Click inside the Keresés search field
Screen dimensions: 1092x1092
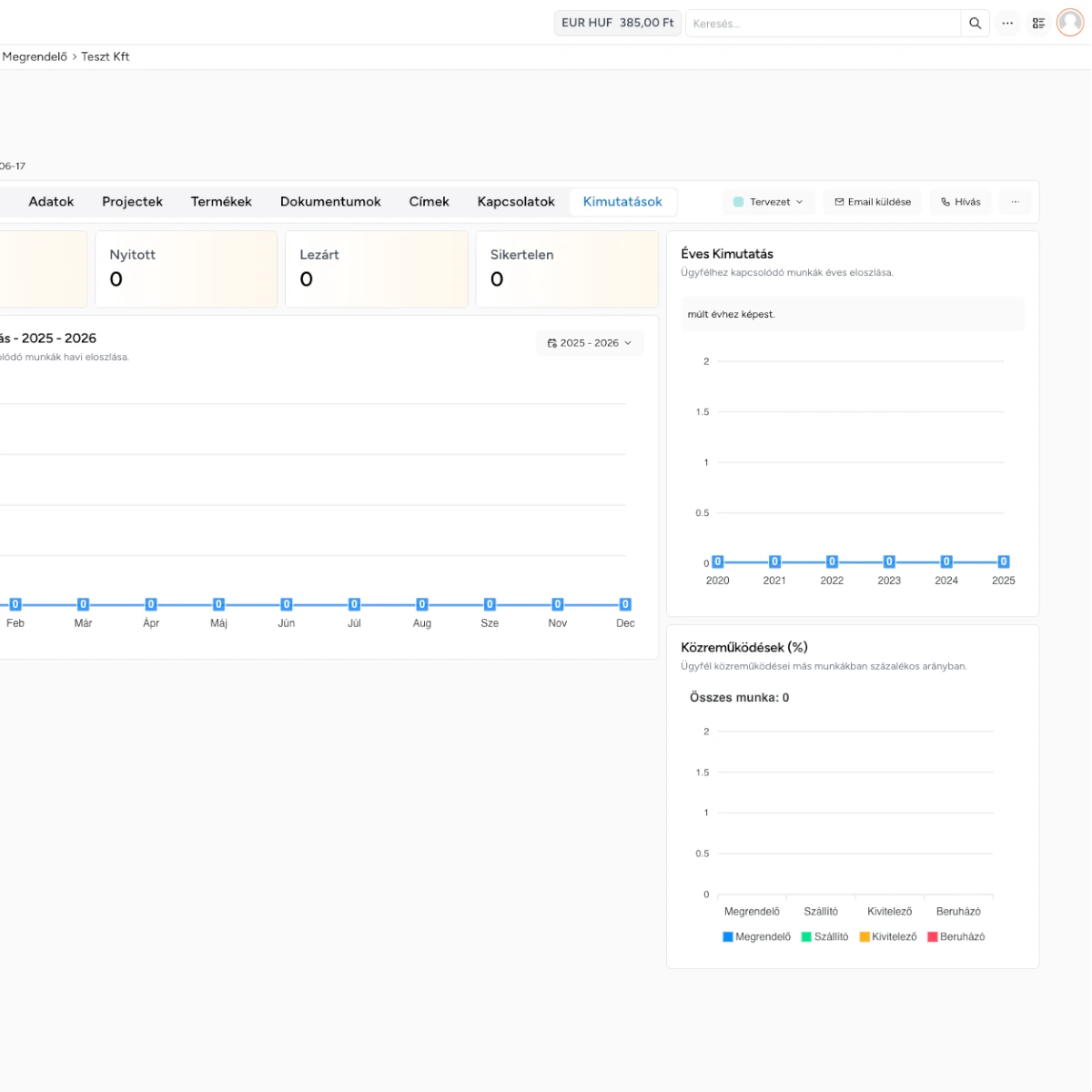[819, 23]
